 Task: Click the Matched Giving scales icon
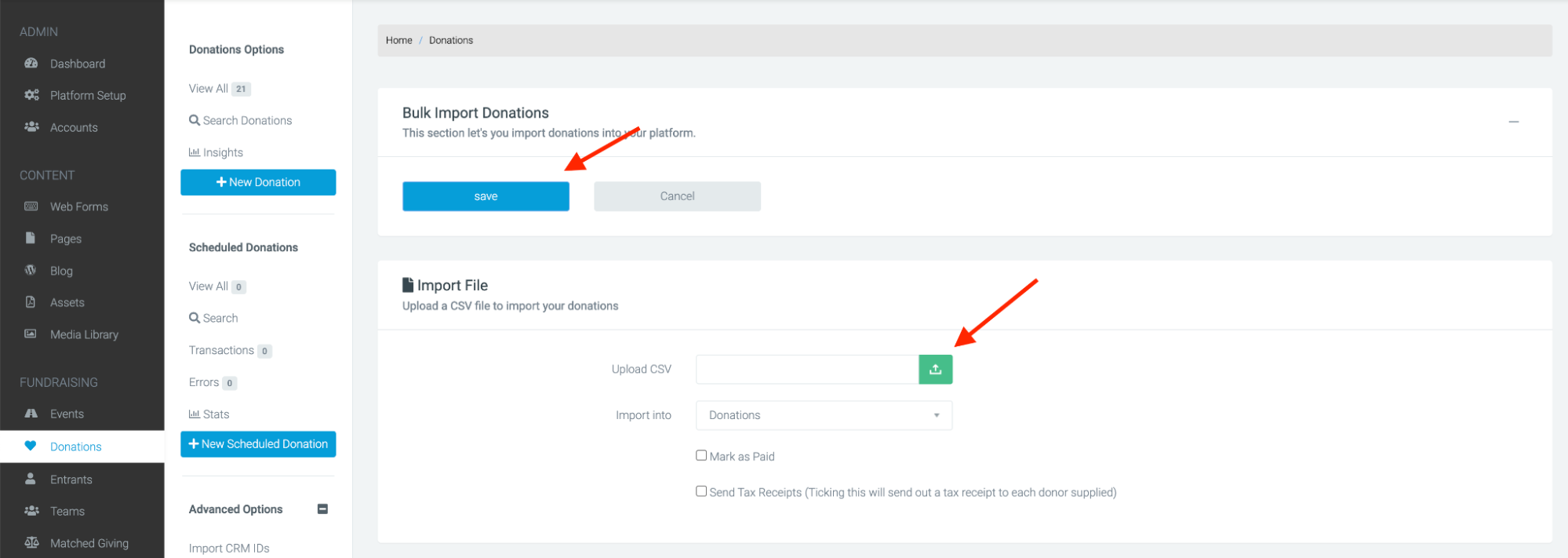[x=31, y=542]
